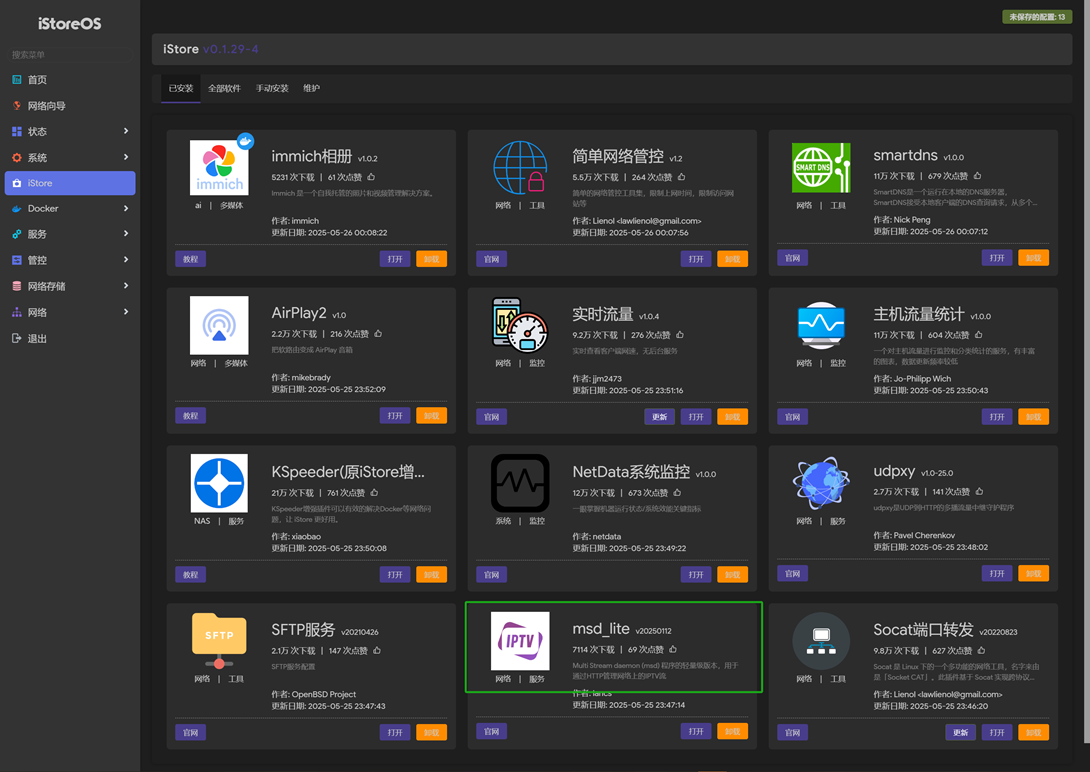This screenshot has width=1090, height=772.
Task: Click the udpxy globe icon
Action: [820, 483]
